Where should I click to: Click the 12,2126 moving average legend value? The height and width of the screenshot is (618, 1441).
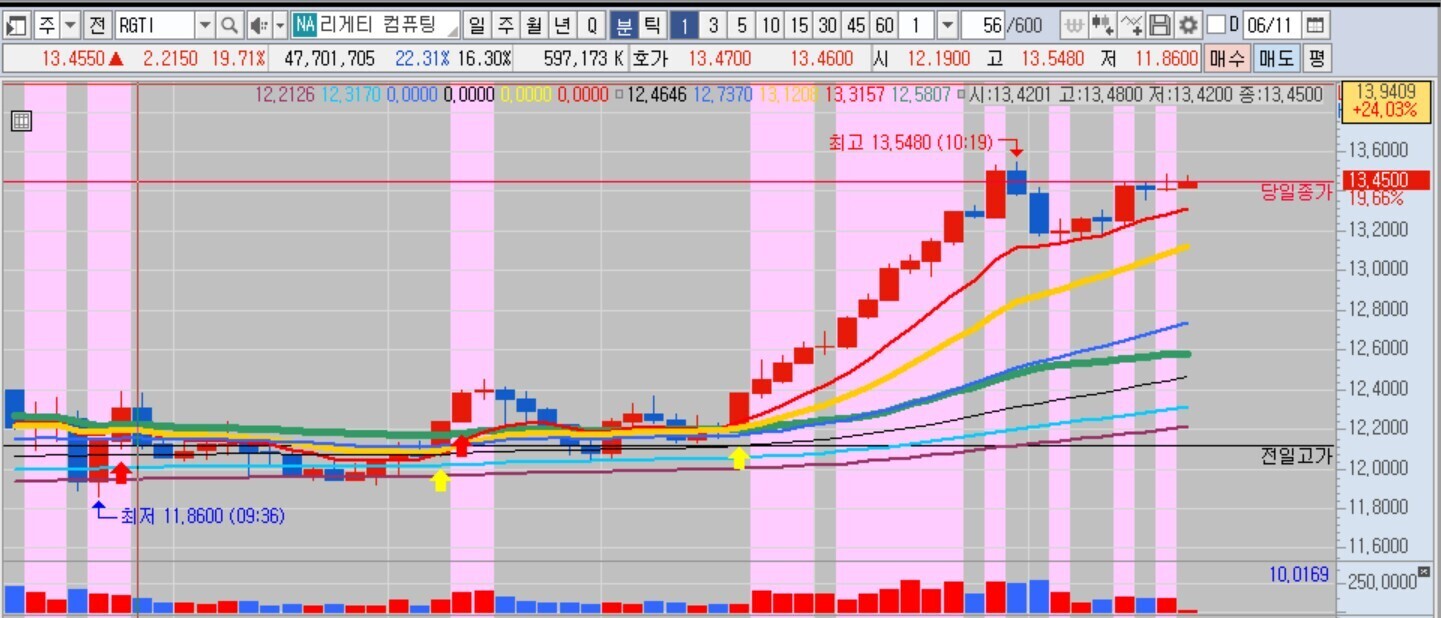[x=285, y=96]
